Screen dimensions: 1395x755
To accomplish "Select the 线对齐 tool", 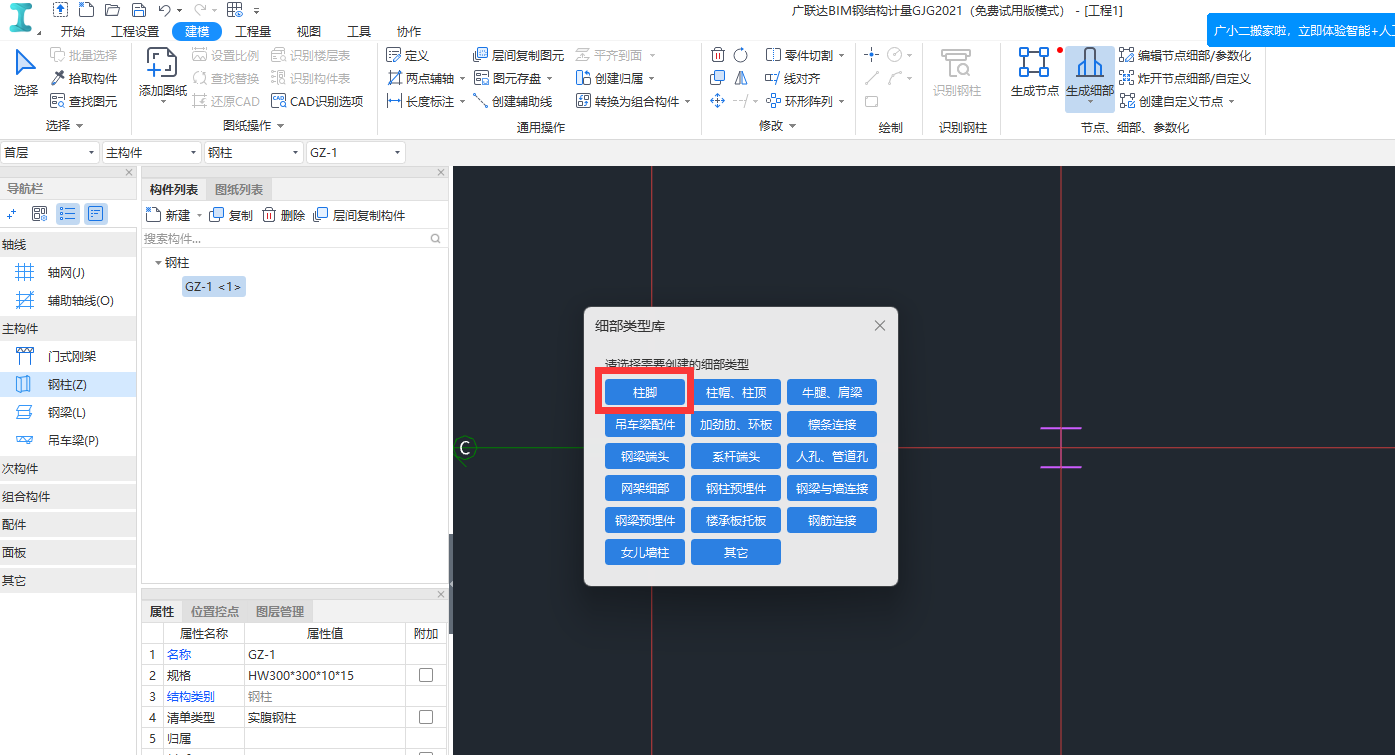I will [793, 78].
